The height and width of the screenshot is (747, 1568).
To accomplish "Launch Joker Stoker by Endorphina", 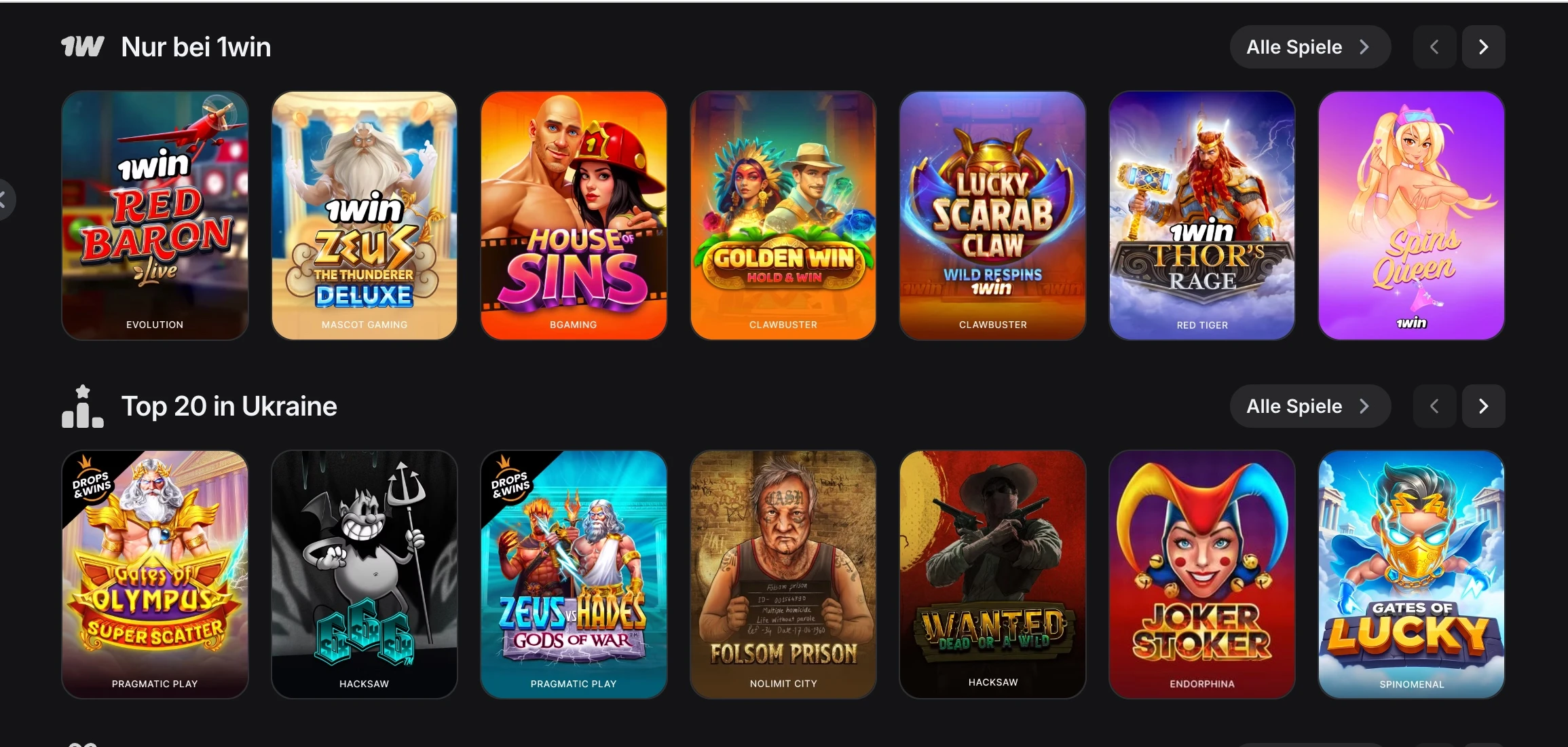I will pyautogui.click(x=1202, y=575).
